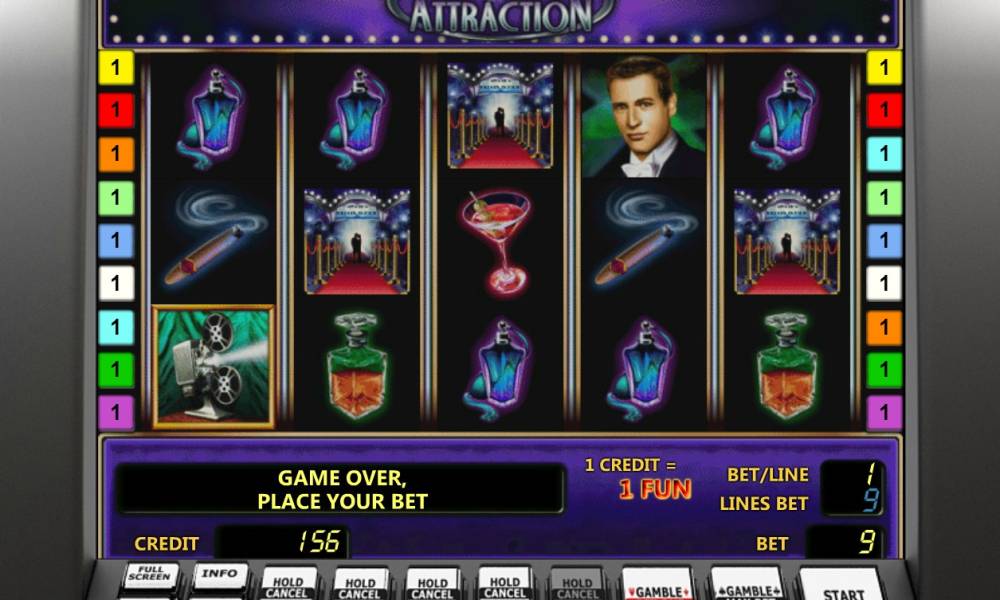This screenshot has width=1000, height=600.
Task: Click the green whiskey decanter on reel two
Action: point(357,365)
